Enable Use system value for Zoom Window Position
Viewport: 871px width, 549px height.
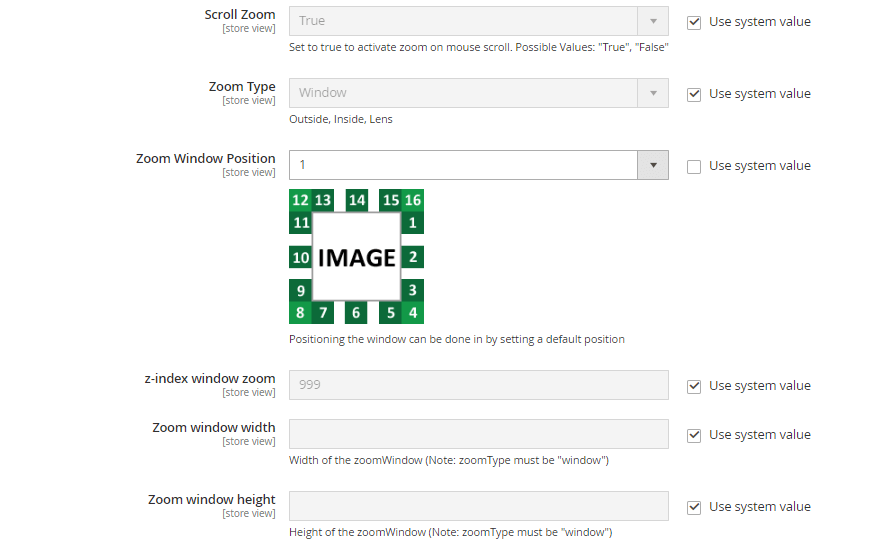[694, 166]
